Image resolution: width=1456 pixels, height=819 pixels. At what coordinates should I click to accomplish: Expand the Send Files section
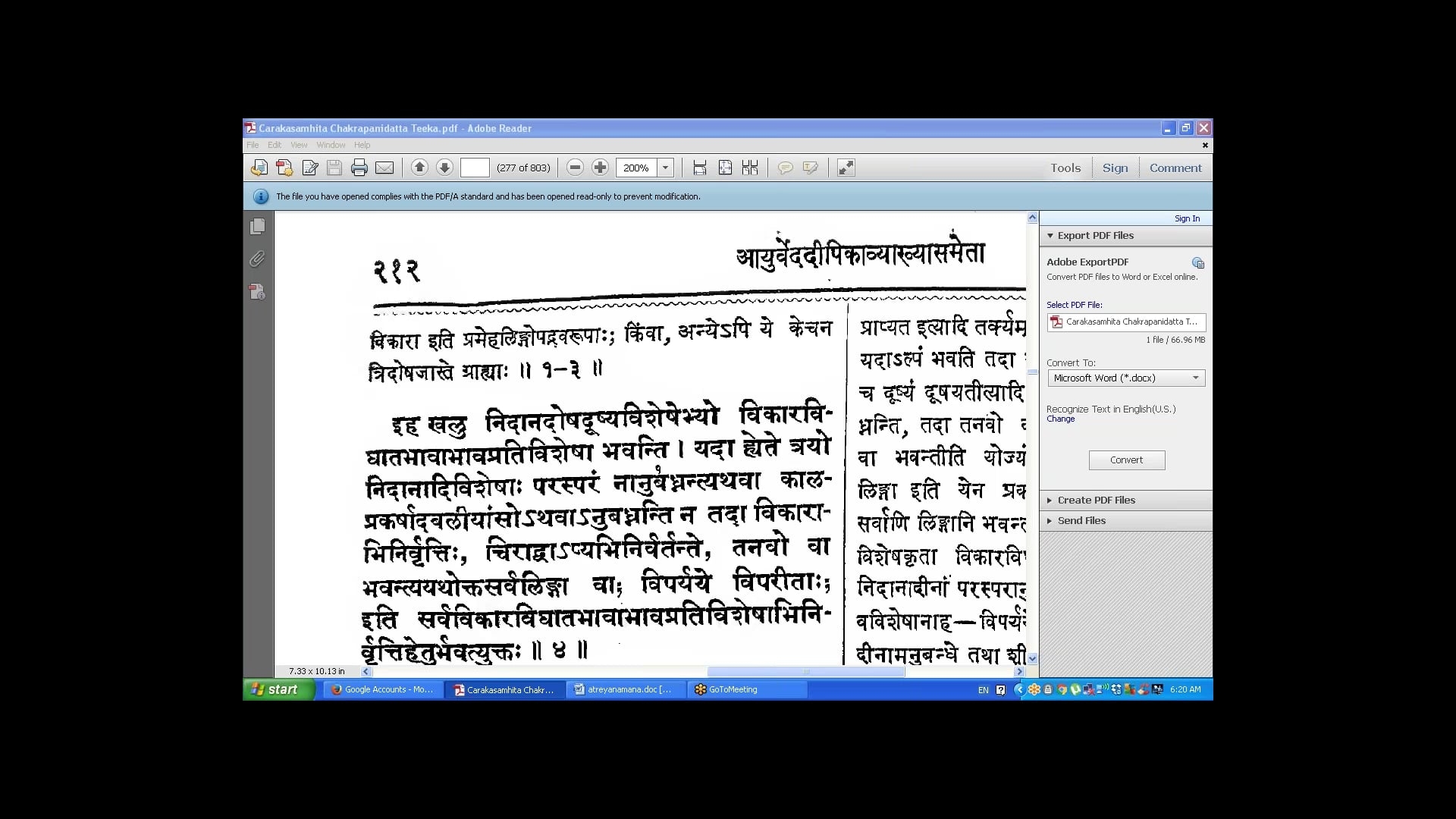point(1081,520)
